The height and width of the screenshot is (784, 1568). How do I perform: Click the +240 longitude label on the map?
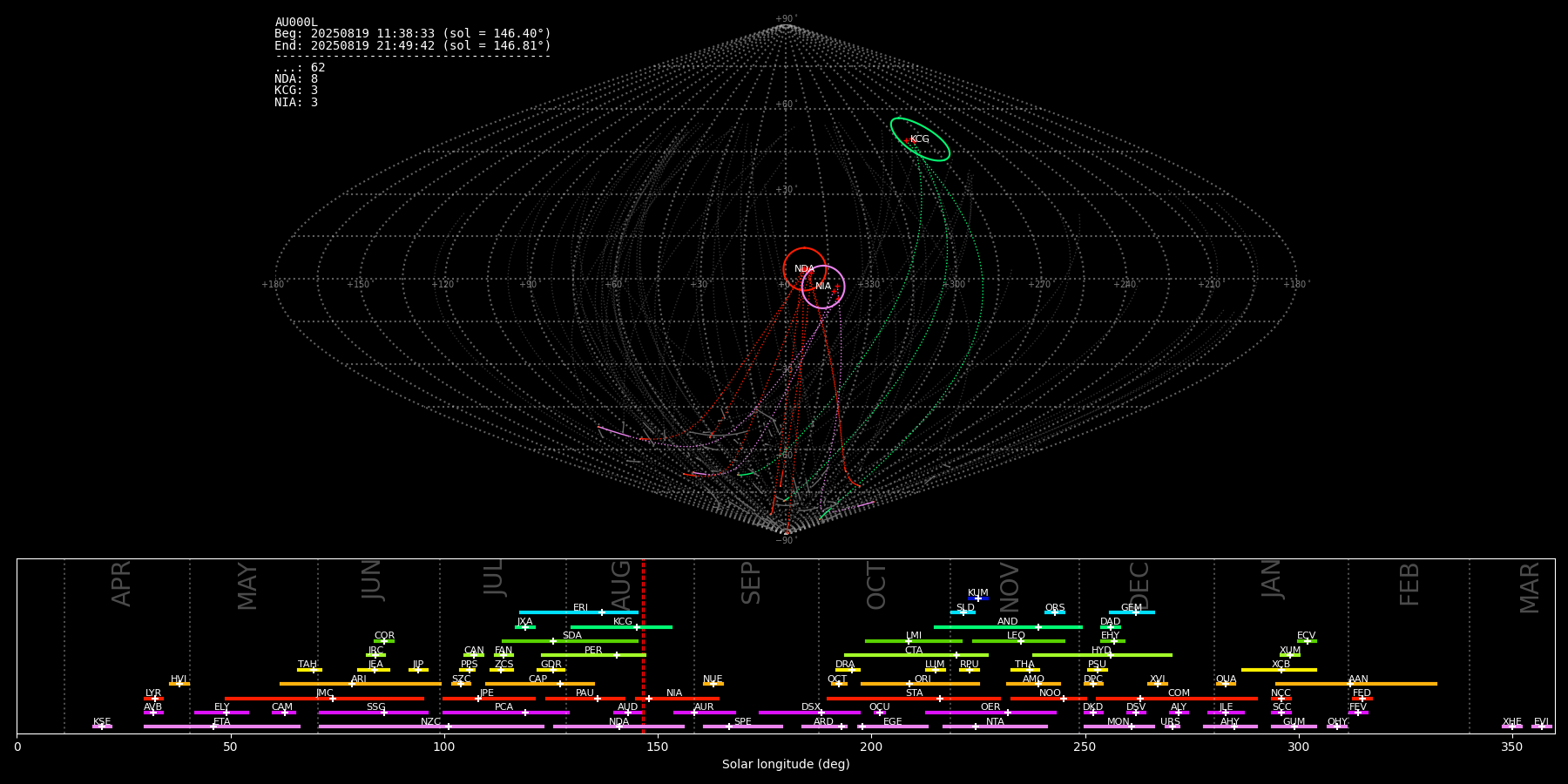(x=1125, y=285)
